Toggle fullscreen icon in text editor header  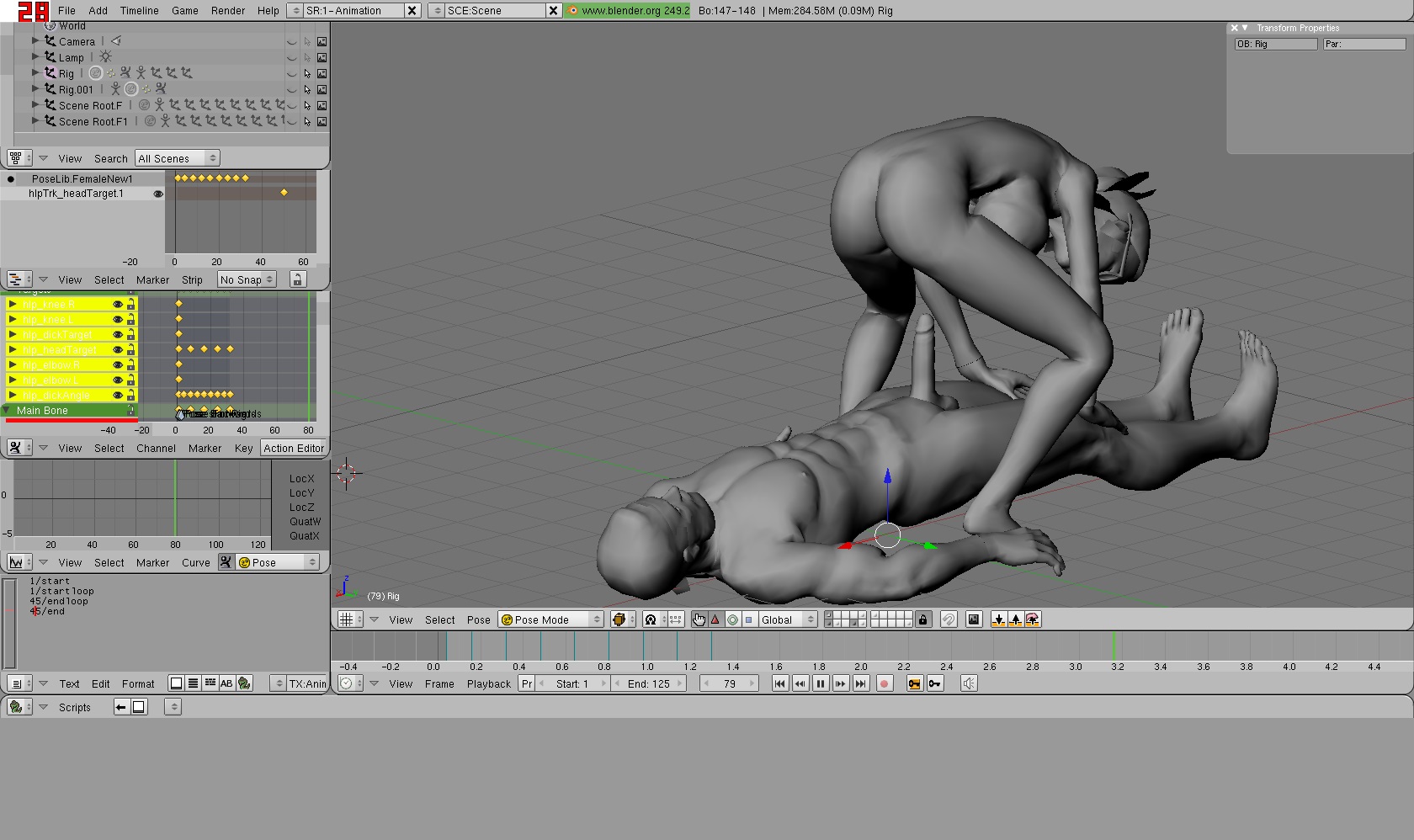176,683
